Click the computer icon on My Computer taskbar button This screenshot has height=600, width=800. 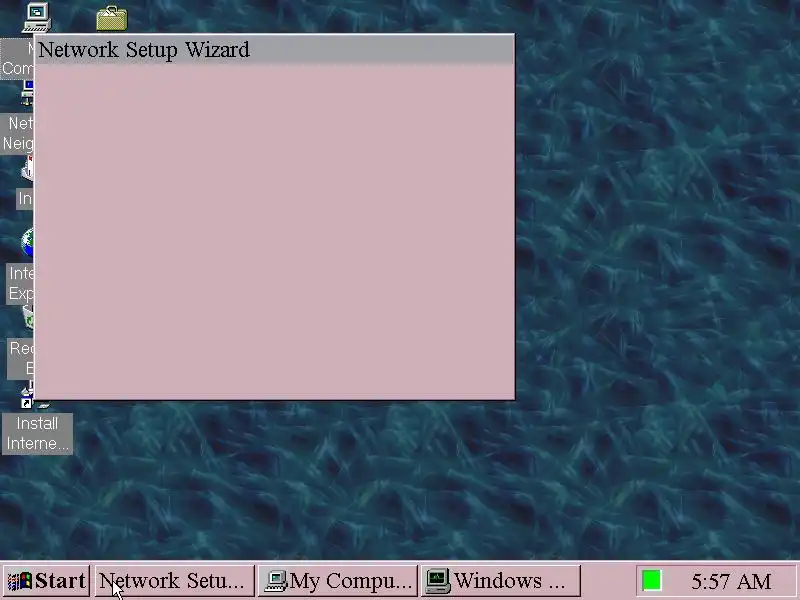pos(276,581)
